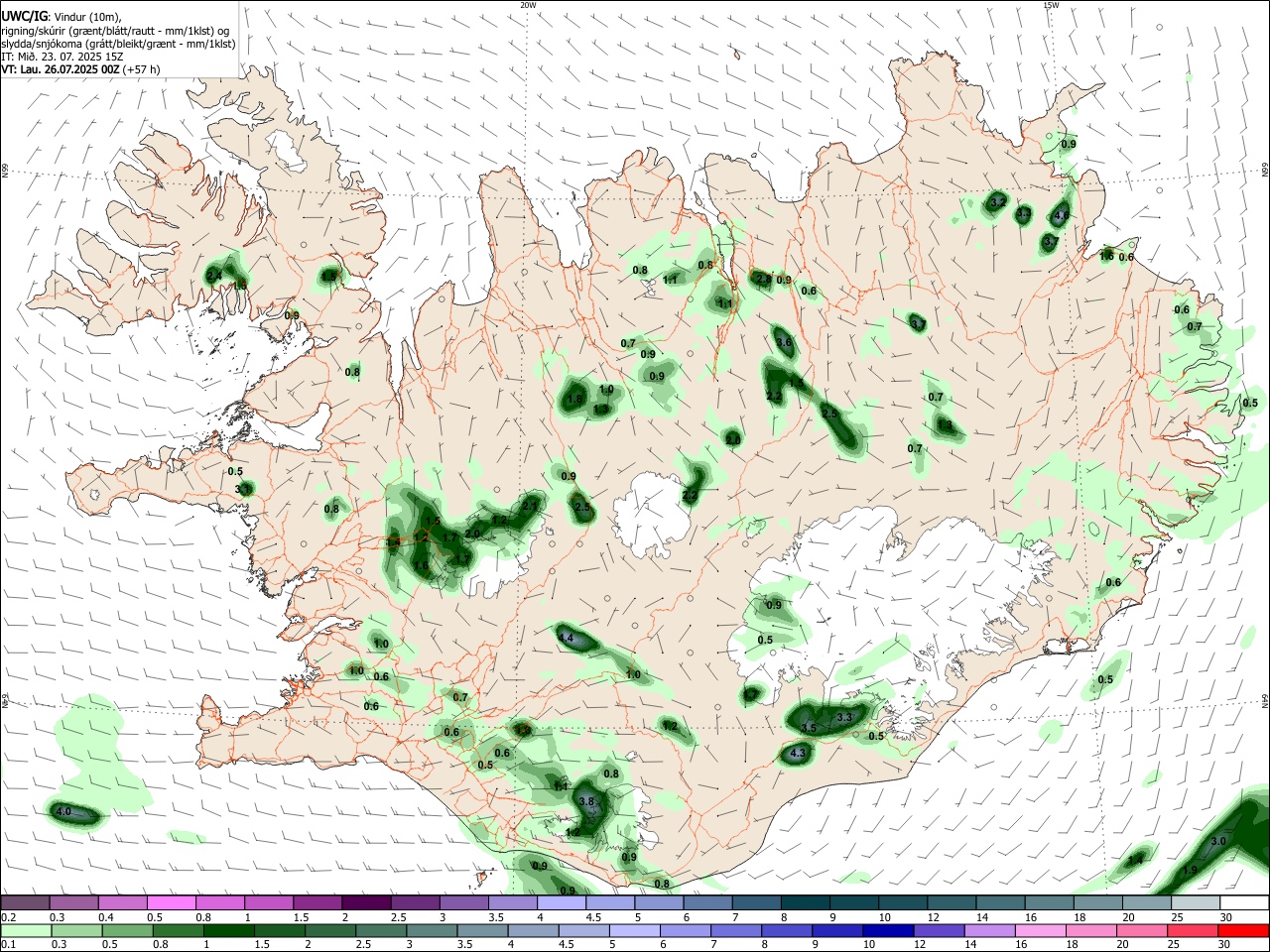Image resolution: width=1270 pixels, height=952 pixels.
Task: Pick the deep blue swatch labeled 10 in the bottom scale row
Action: point(887,930)
